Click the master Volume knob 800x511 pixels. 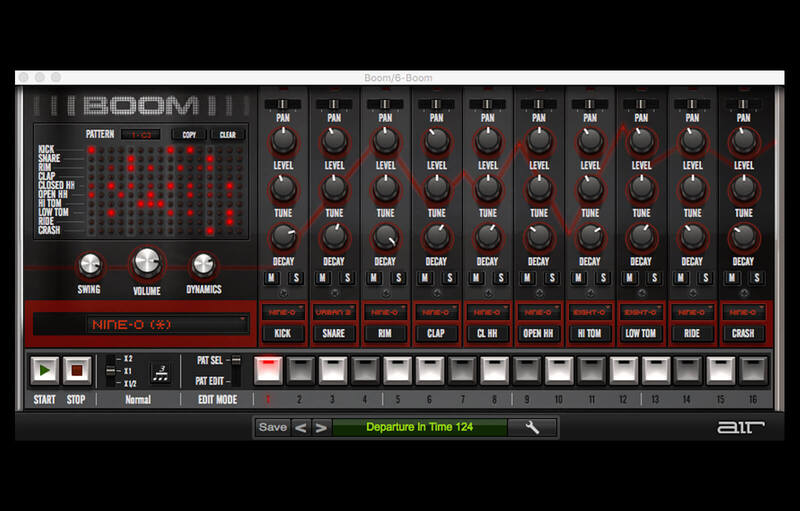147,263
